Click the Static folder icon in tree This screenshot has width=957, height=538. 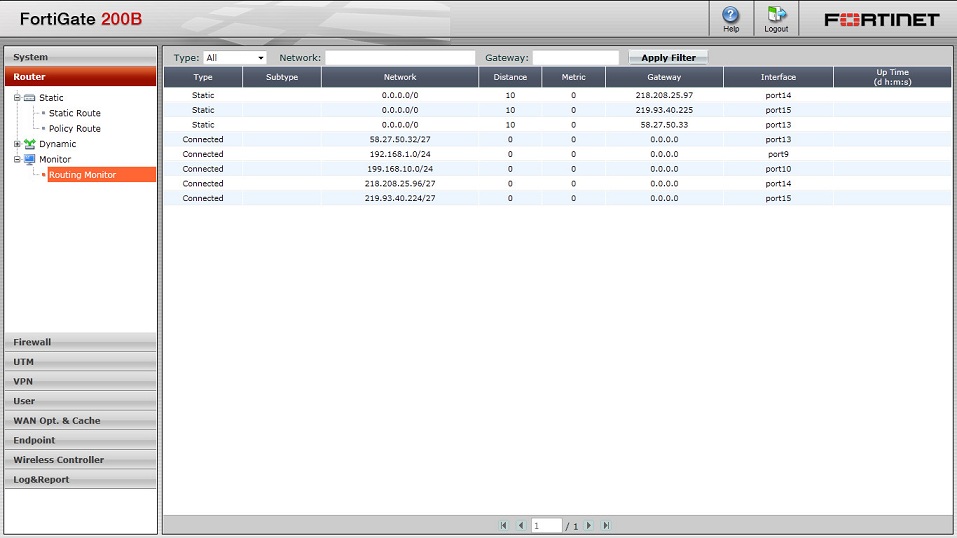(29, 98)
